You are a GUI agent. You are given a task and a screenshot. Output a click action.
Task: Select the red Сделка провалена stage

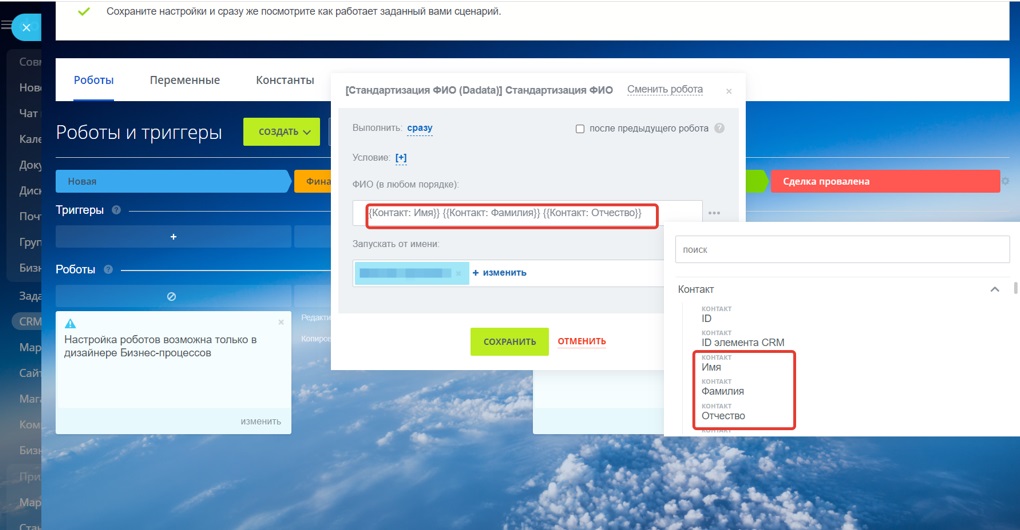point(885,181)
